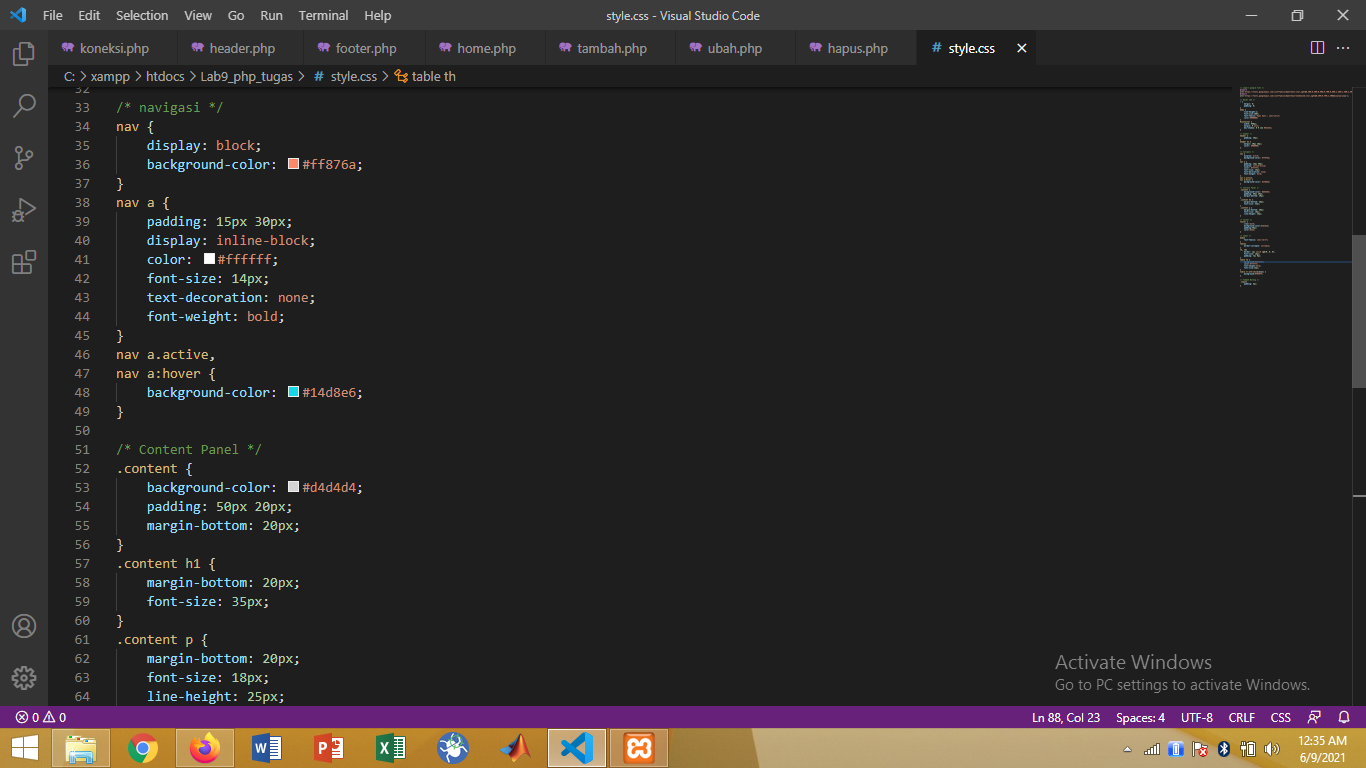Open the Extensions view

pos(24,262)
